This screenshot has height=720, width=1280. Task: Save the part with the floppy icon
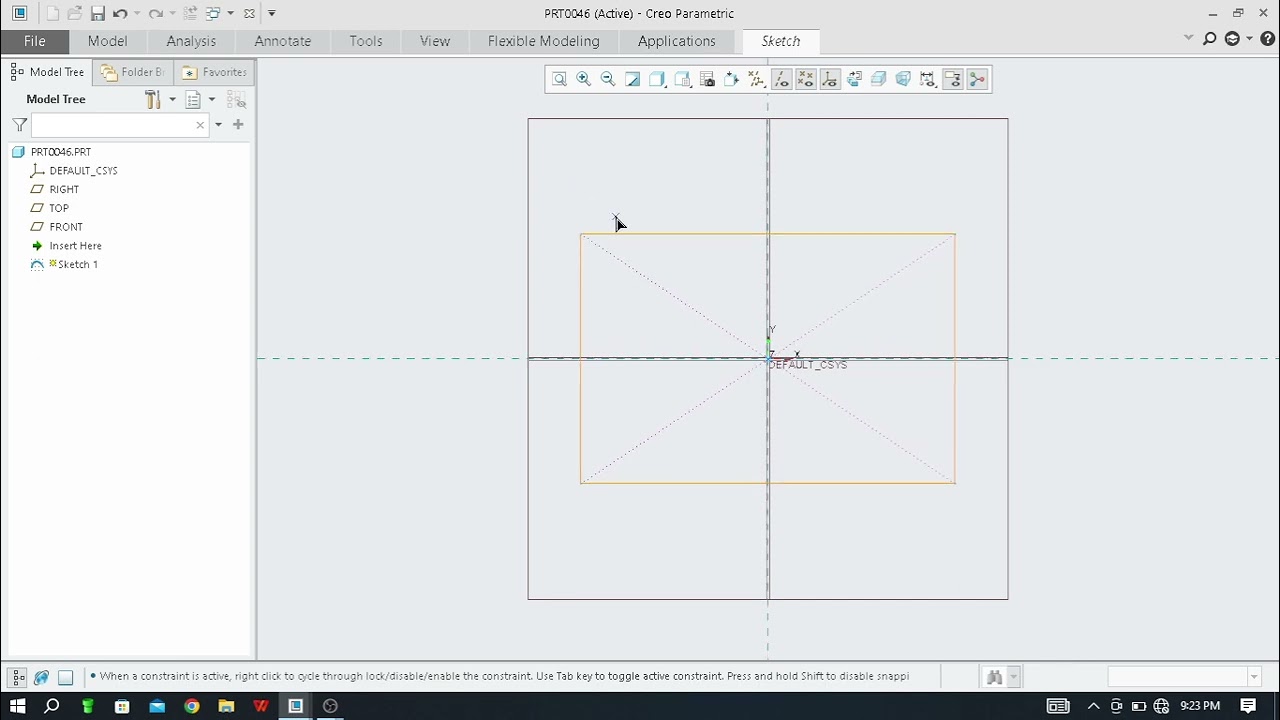coord(97,13)
